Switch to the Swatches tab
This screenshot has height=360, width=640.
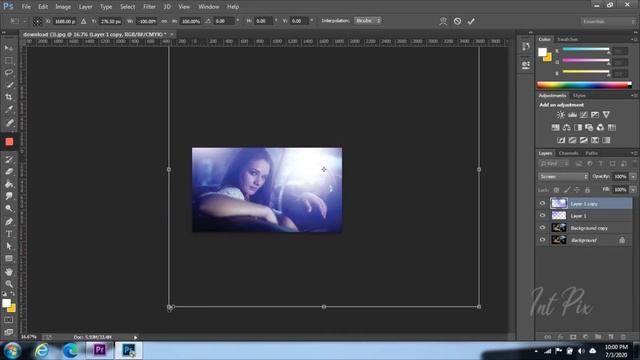568,39
